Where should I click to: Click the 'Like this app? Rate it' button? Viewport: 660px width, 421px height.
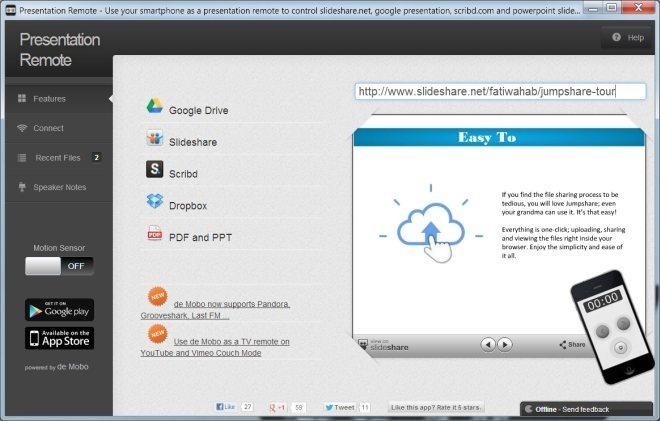tap(438, 407)
